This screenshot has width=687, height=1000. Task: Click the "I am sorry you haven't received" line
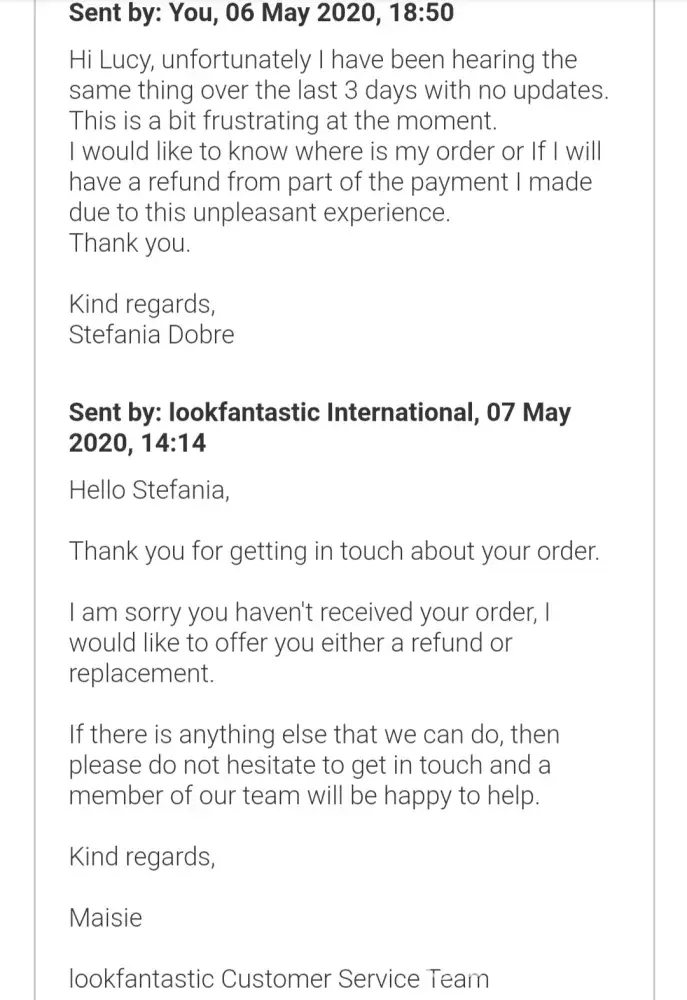point(309,613)
